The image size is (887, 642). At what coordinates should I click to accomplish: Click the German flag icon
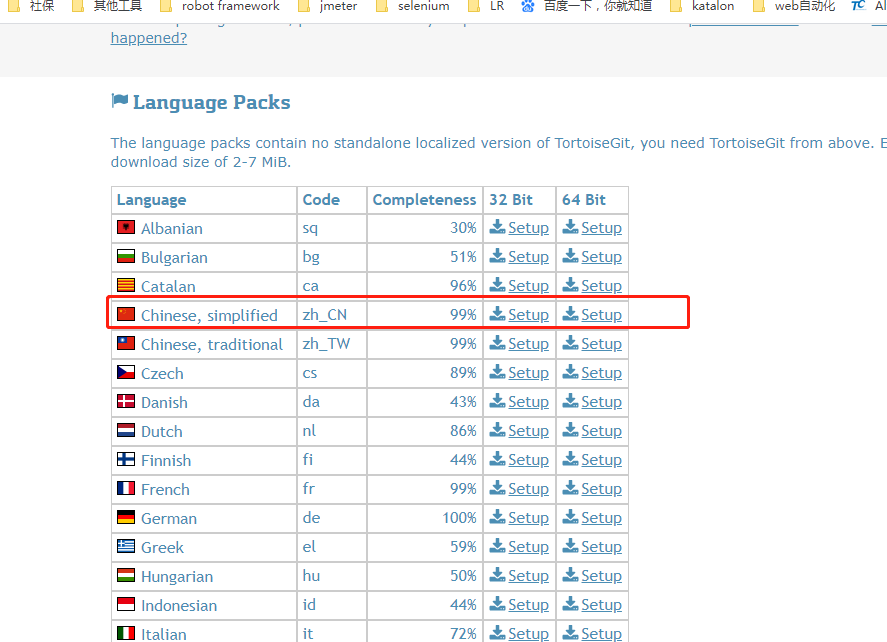click(x=126, y=517)
